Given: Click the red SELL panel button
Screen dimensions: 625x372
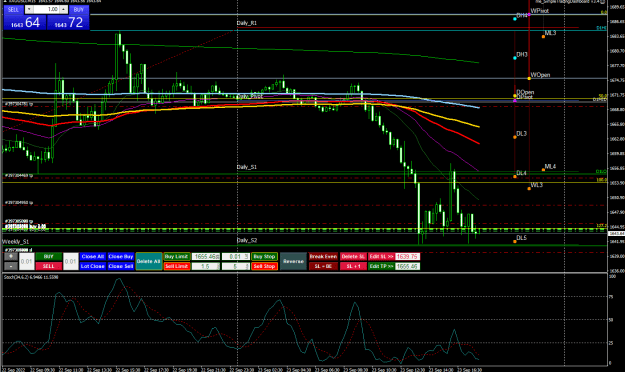Looking at the screenshot, I should pos(49,266).
